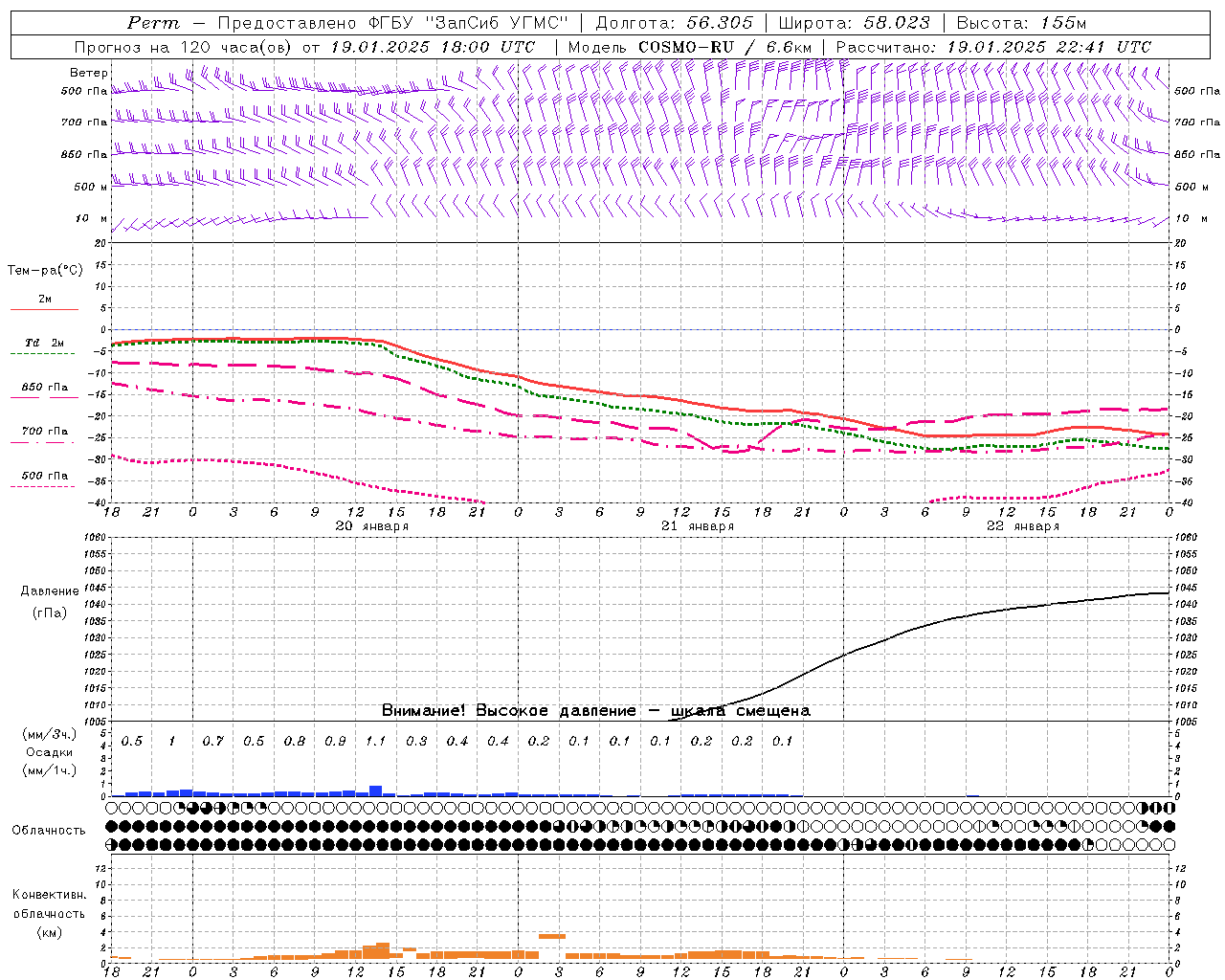Image resolution: width=1225 pixels, height=980 pixels.
Task: Click the computed time "19.01.2025 22:41 UTC"
Action: [1049, 46]
